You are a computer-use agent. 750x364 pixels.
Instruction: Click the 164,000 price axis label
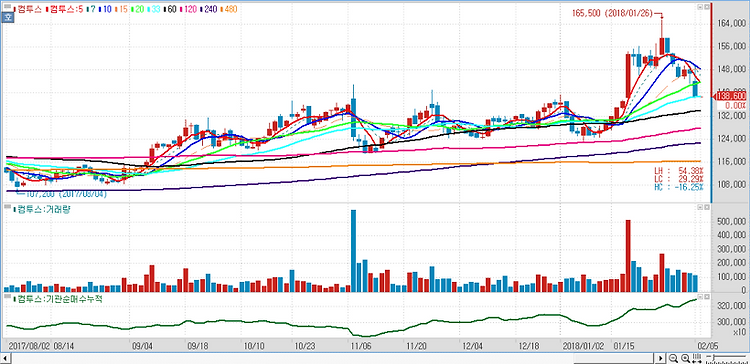pyautogui.click(x=732, y=24)
